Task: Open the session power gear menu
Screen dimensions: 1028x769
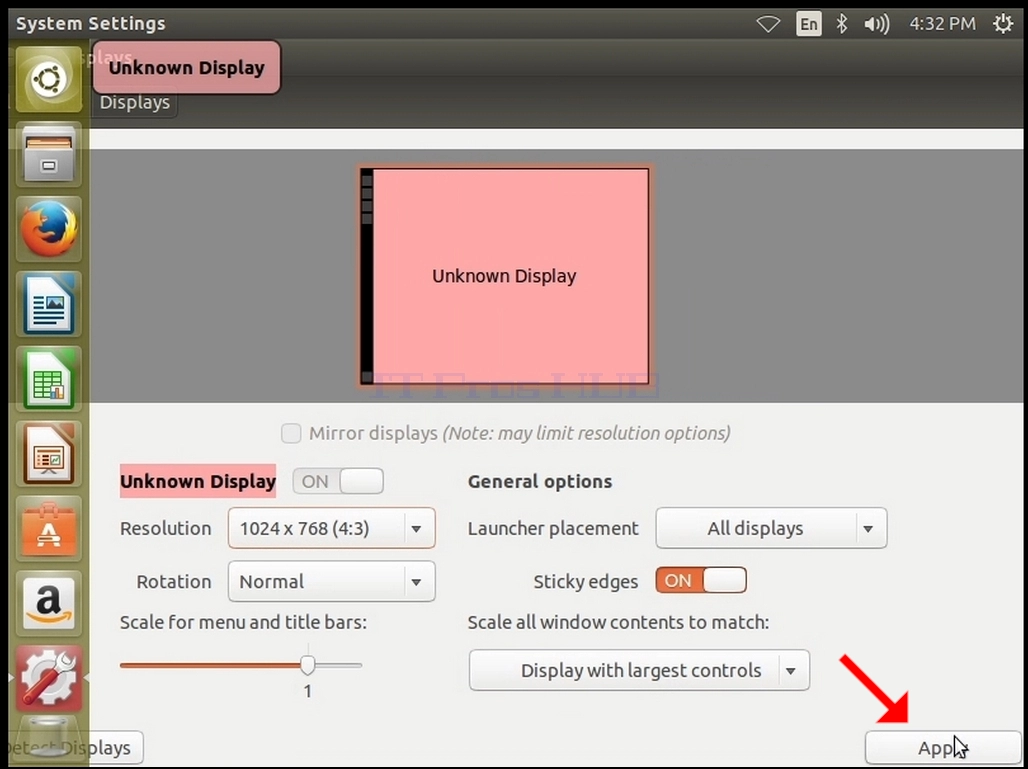Action: click(x=1002, y=24)
